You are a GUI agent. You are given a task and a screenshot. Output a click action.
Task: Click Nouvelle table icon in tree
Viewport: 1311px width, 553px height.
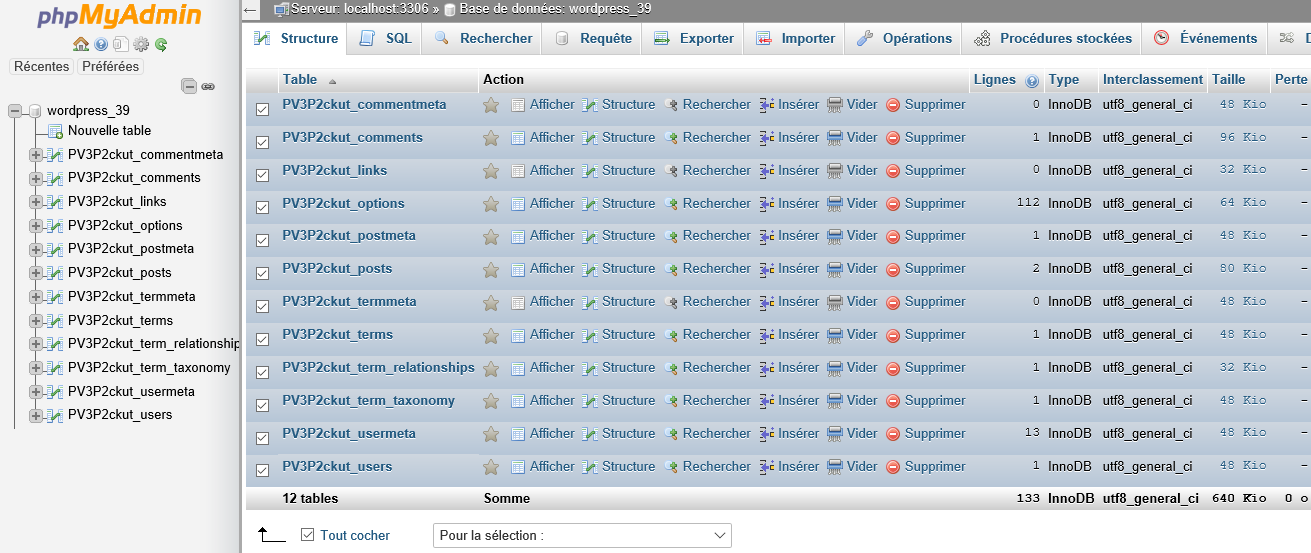click(55, 131)
